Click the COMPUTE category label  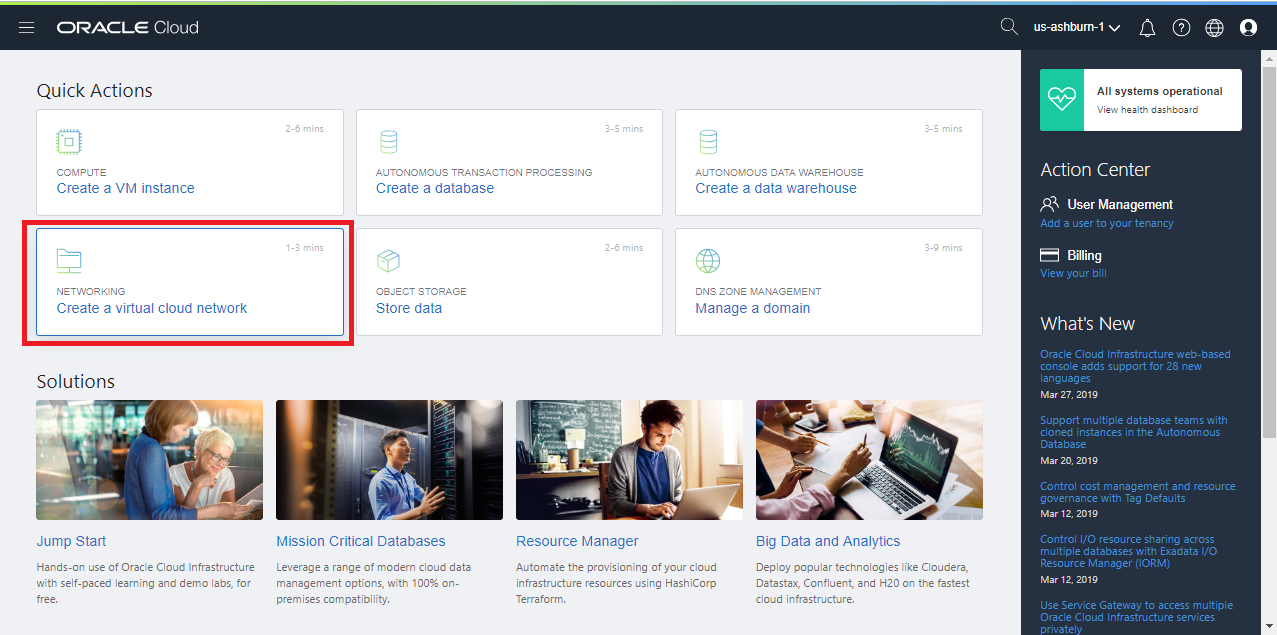(x=81, y=172)
